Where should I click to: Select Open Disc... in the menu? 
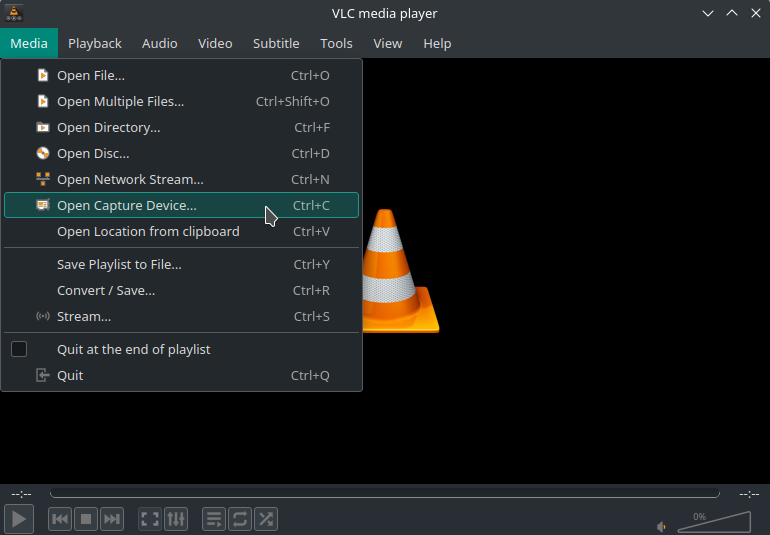click(x=182, y=153)
